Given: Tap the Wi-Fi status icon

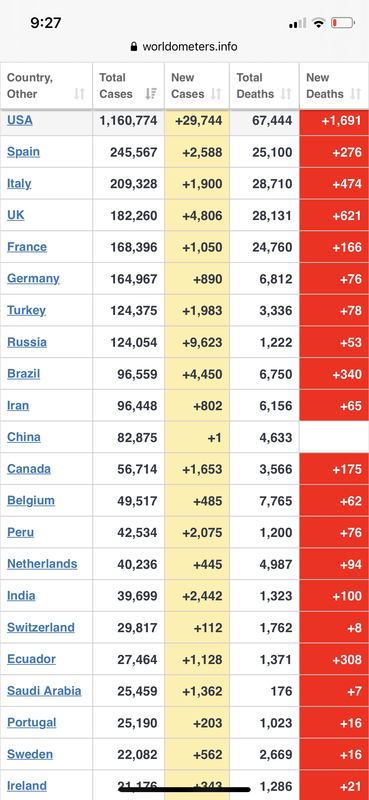Looking at the screenshot, I should pos(318,23).
